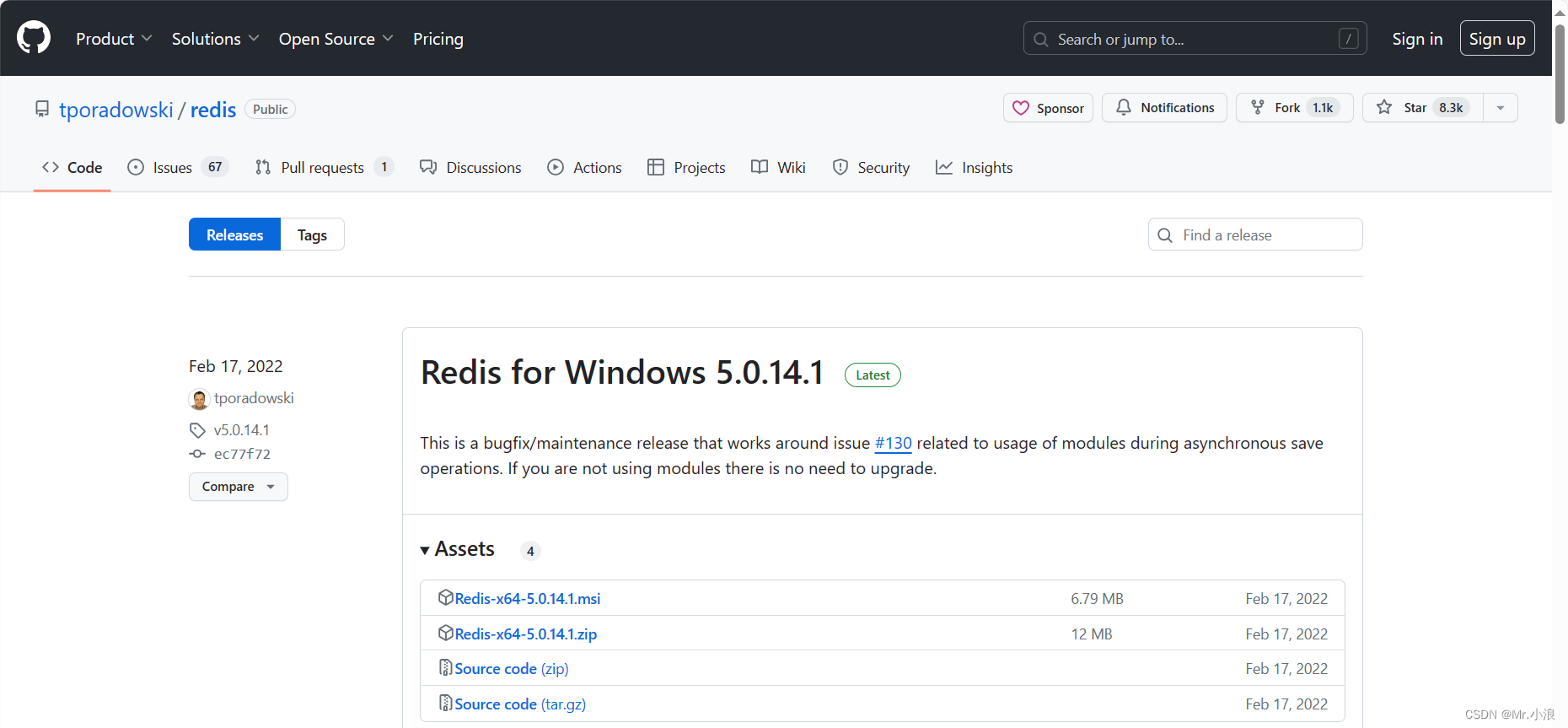Click the v5.0.14.1 tag link
Screen dimensions: 1568x728
tap(242, 430)
